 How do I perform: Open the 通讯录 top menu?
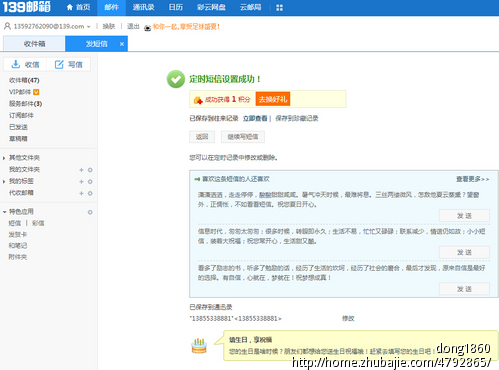click(x=143, y=7)
